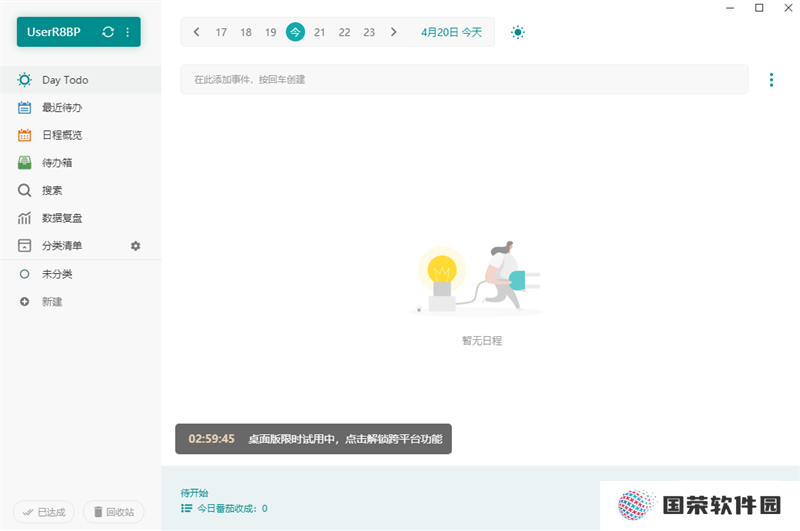Go to the next week arrow
This screenshot has height=531, width=800.
tap(393, 32)
